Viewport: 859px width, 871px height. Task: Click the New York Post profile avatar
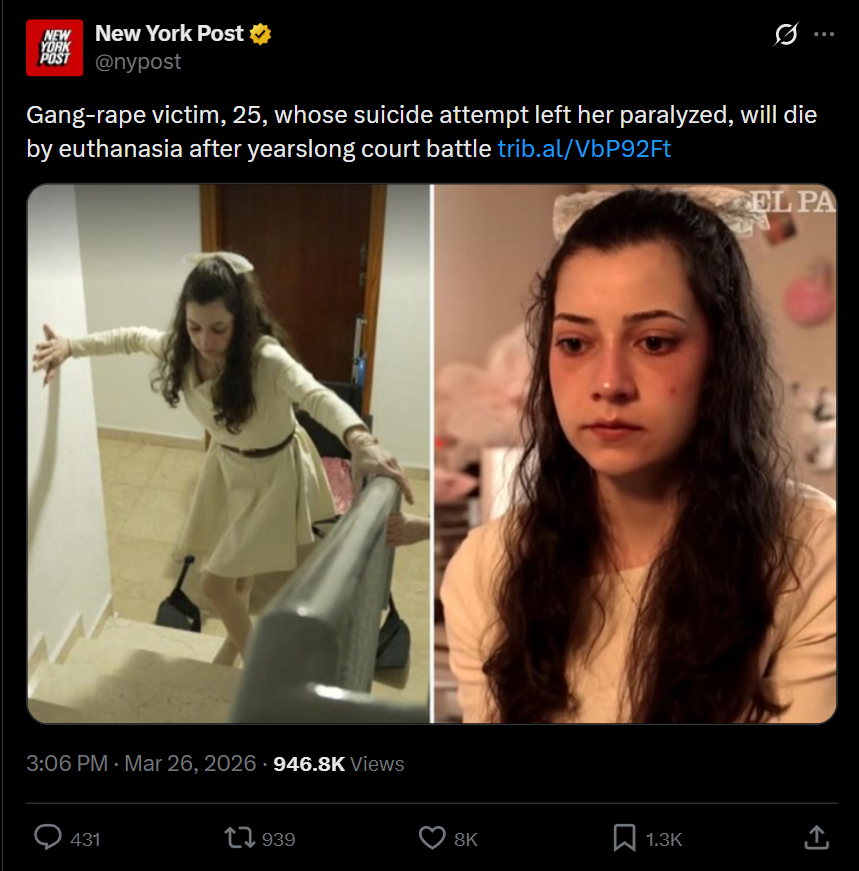[54, 48]
